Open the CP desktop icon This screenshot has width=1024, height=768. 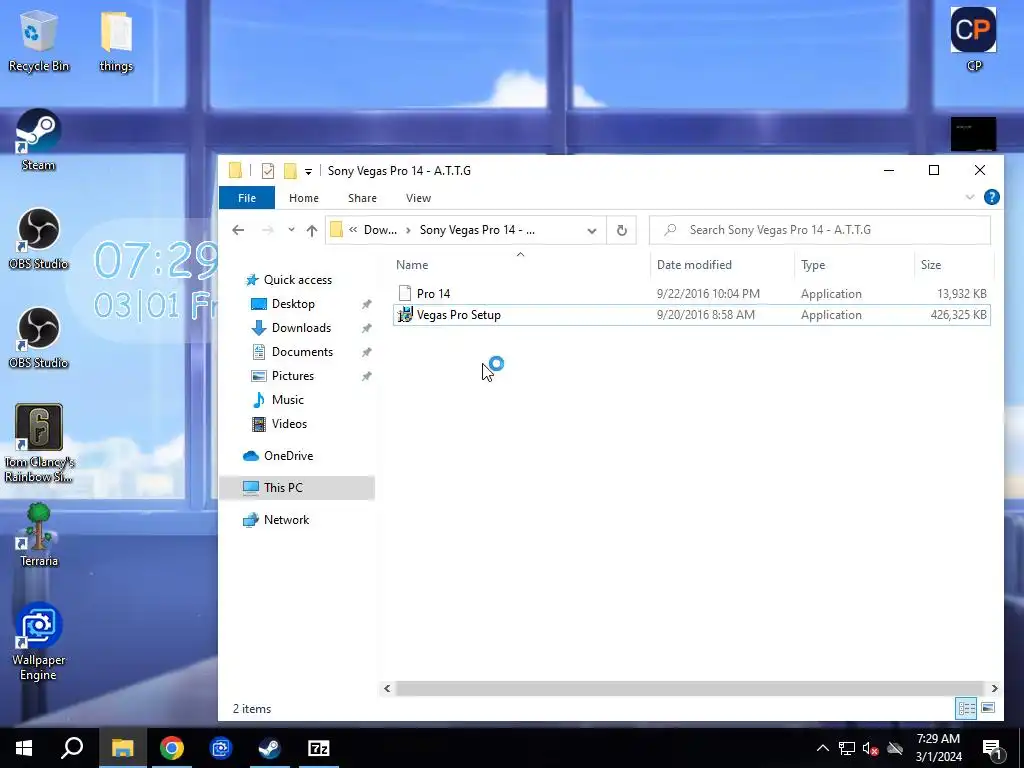pos(973,39)
